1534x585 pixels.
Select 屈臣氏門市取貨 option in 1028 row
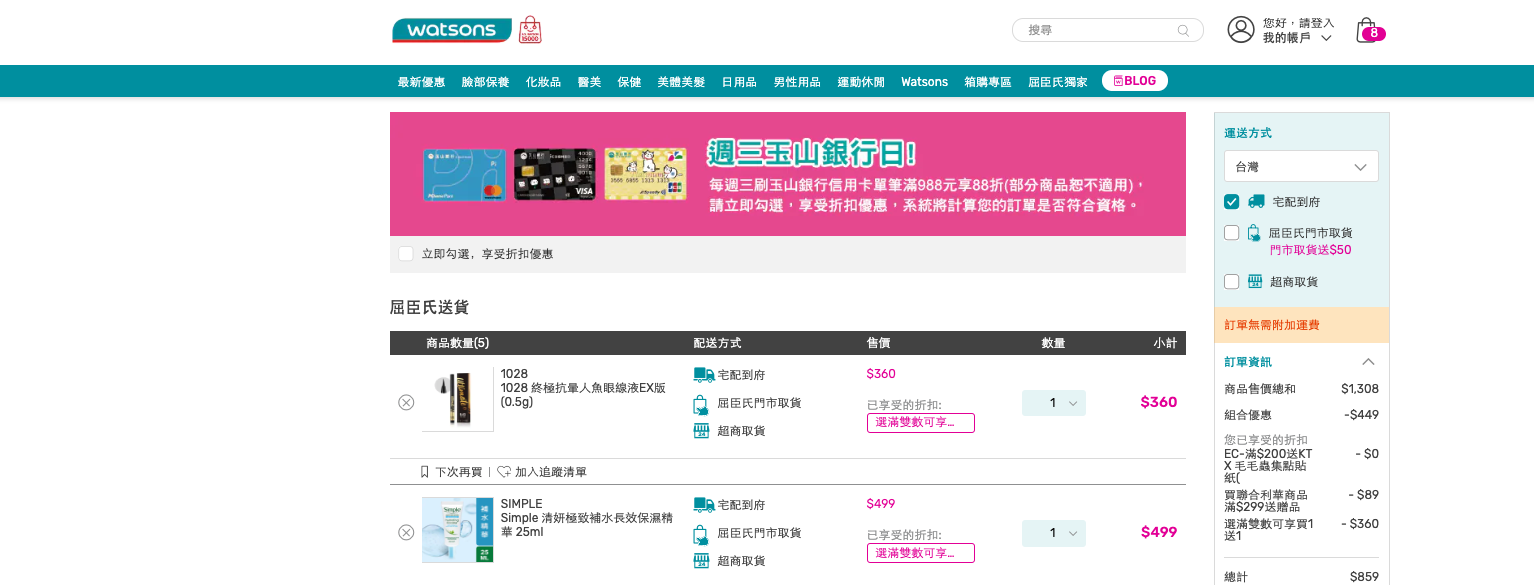point(760,403)
